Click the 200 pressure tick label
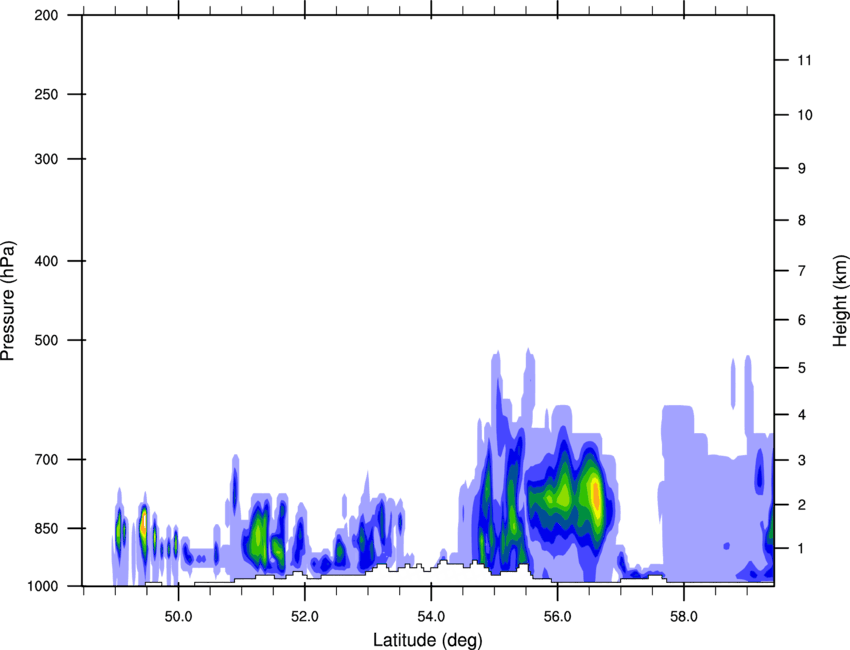 coord(46,15)
